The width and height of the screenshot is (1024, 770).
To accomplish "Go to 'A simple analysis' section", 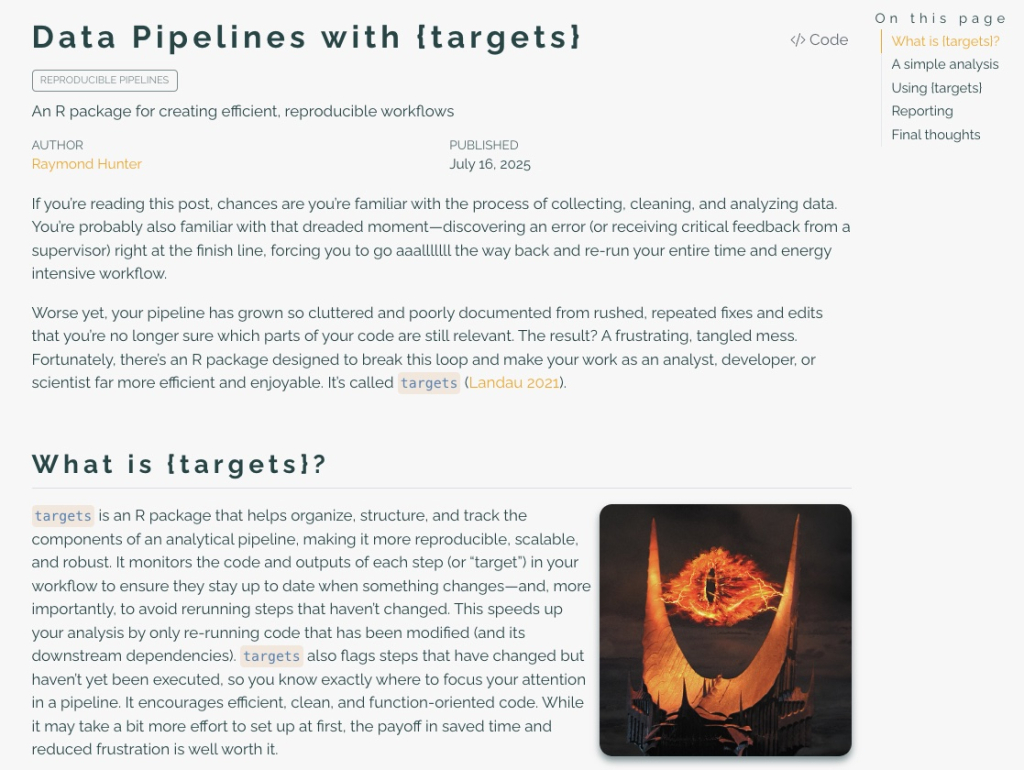I will pyautogui.click(x=945, y=64).
